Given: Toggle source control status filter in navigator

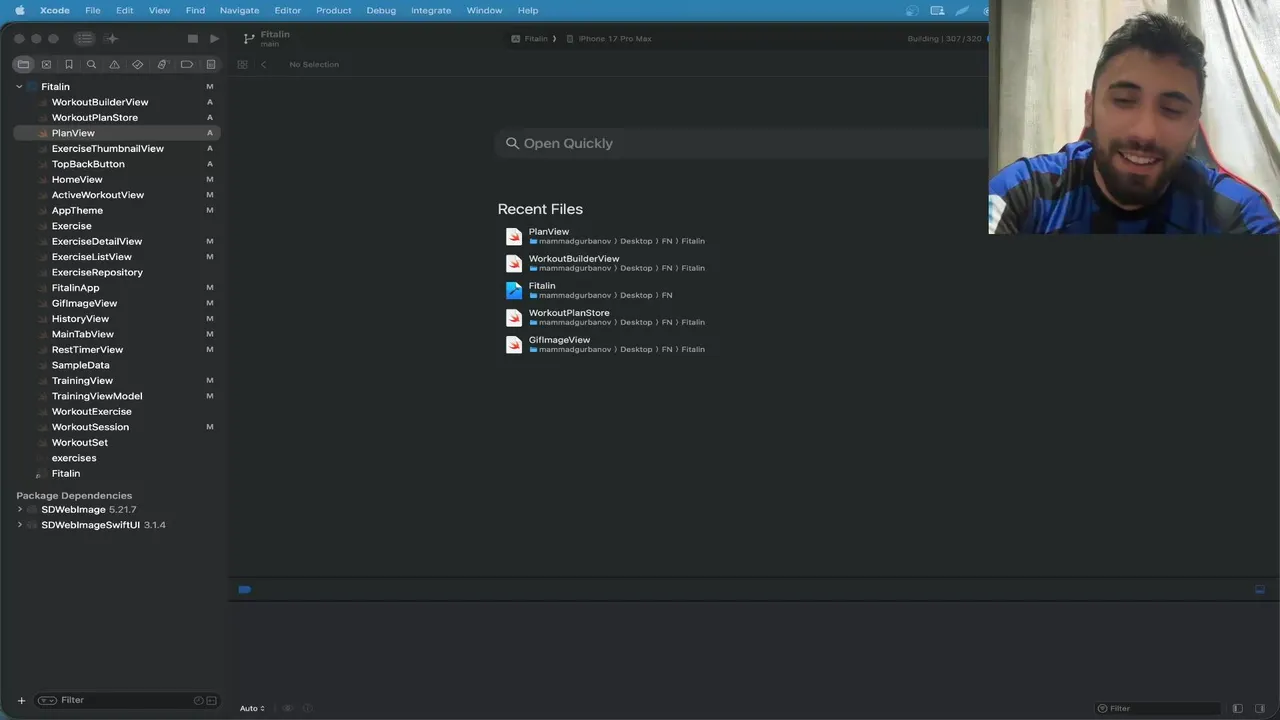Looking at the screenshot, I should pyautogui.click(x=210, y=700).
